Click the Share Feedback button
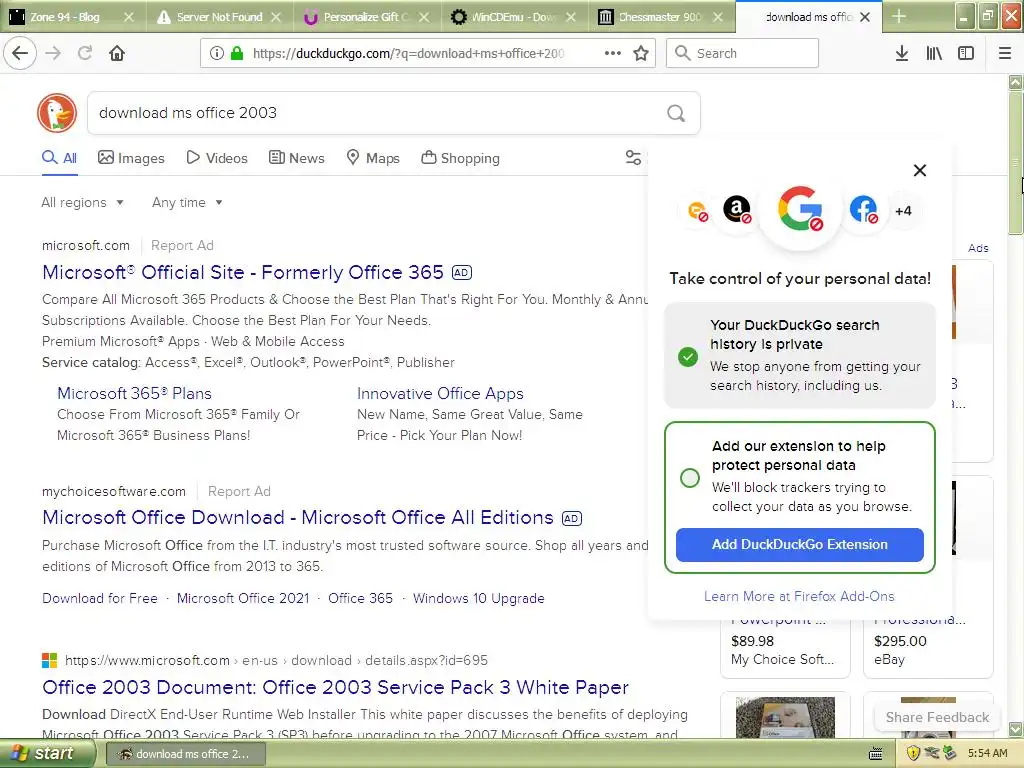 [x=937, y=717]
